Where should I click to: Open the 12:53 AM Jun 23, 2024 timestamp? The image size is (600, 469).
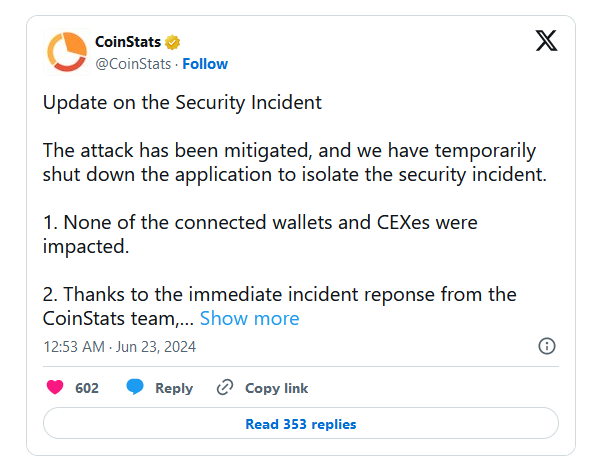(x=119, y=347)
